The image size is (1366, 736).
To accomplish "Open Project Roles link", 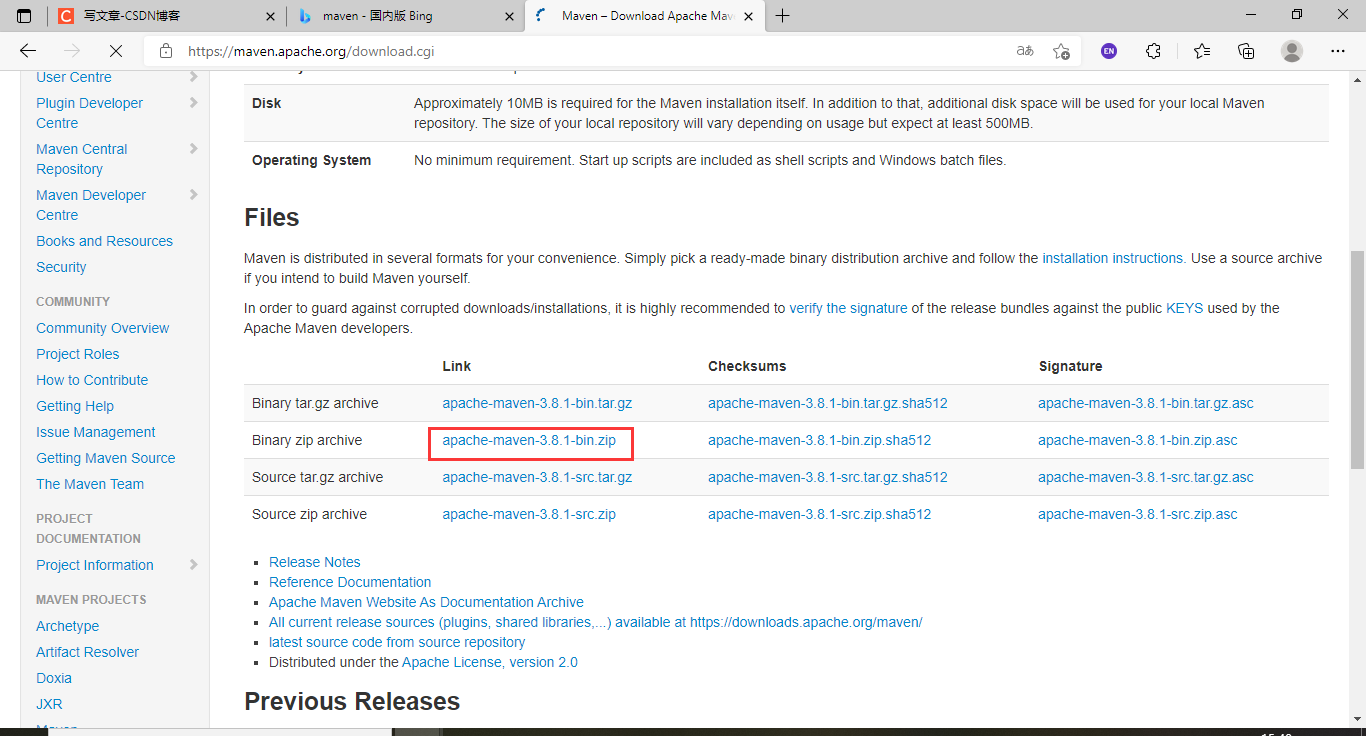I will point(78,354).
